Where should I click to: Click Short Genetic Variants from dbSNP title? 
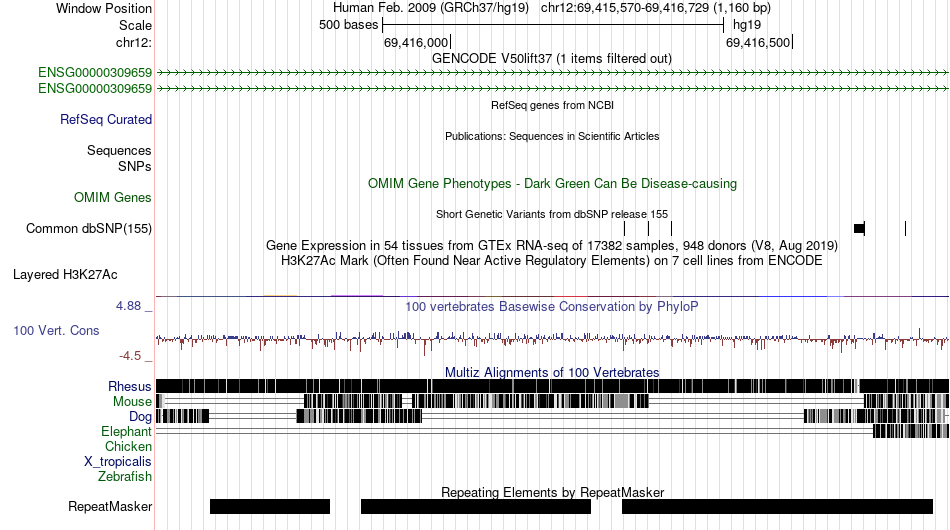(x=552, y=214)
